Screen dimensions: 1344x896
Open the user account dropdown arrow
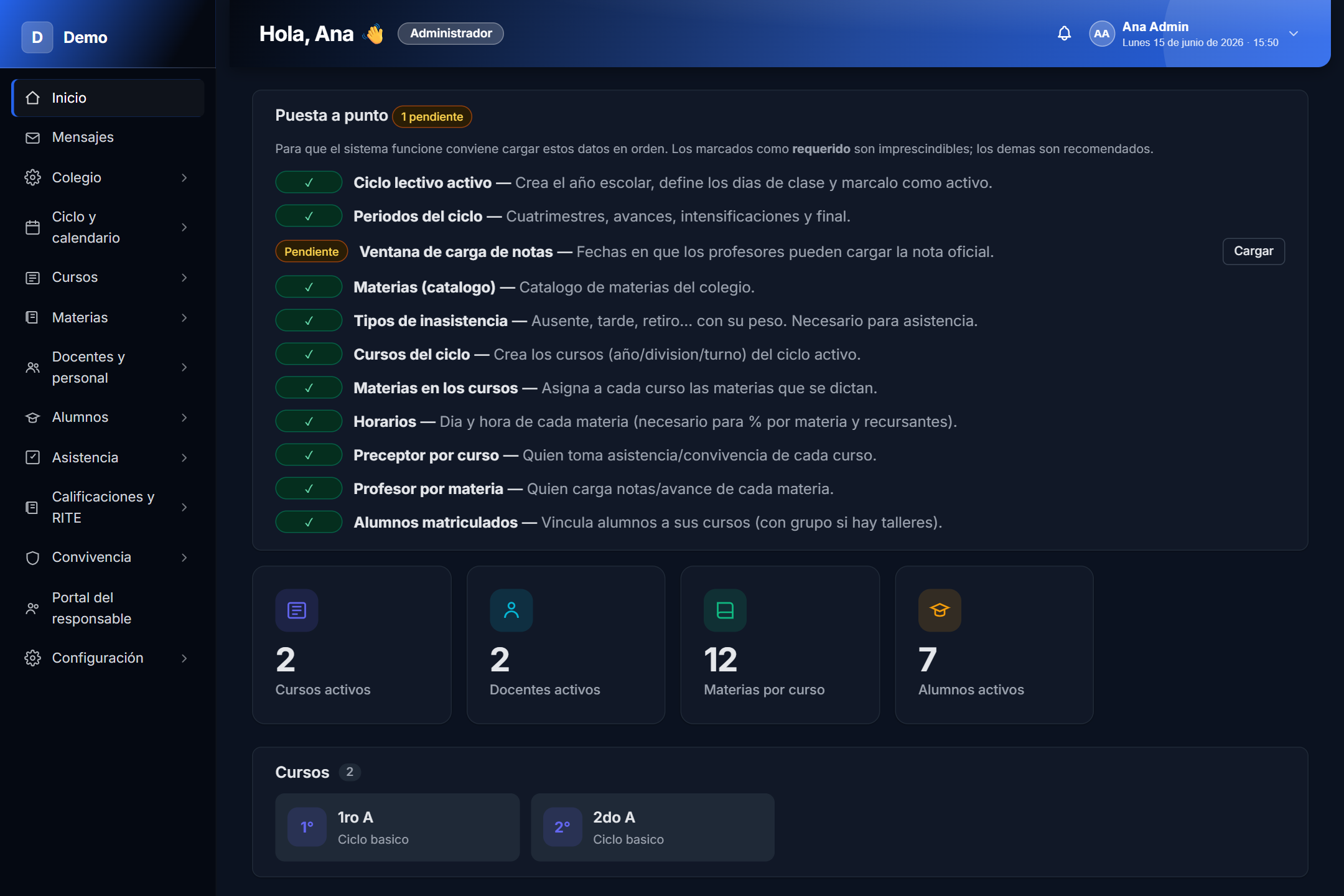click(x=1294, y=34)
